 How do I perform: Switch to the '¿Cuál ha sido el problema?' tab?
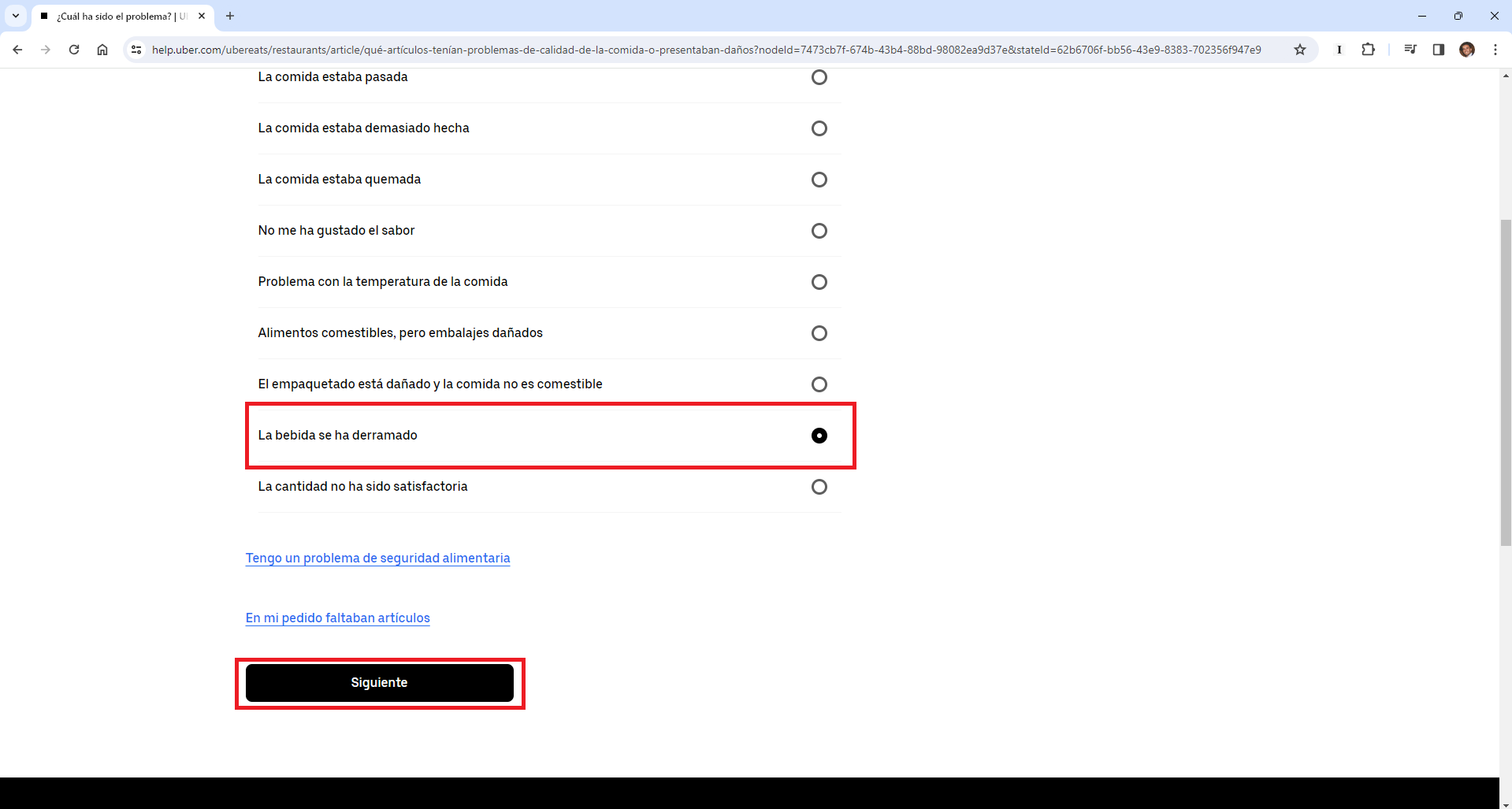pos(122,16)
